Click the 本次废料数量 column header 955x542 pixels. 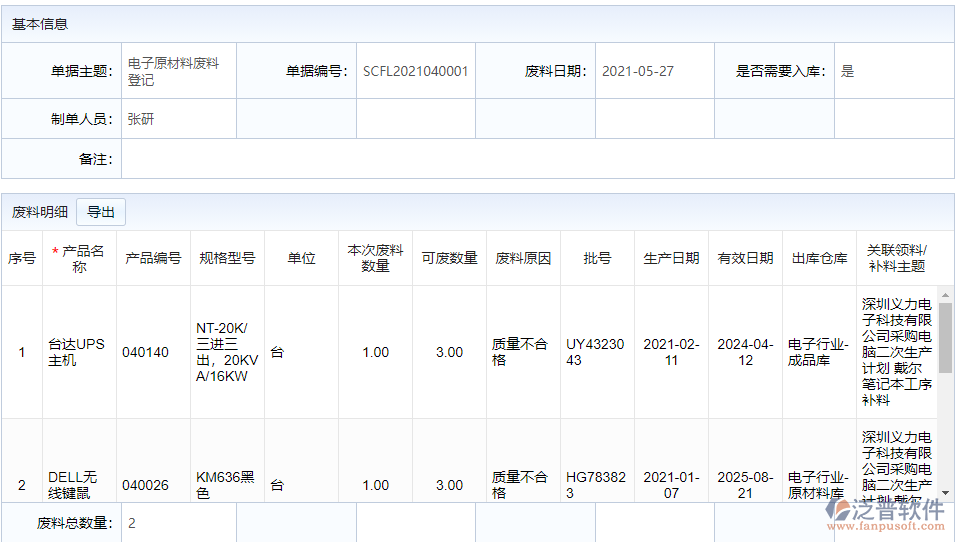click(x=375, y=258)
